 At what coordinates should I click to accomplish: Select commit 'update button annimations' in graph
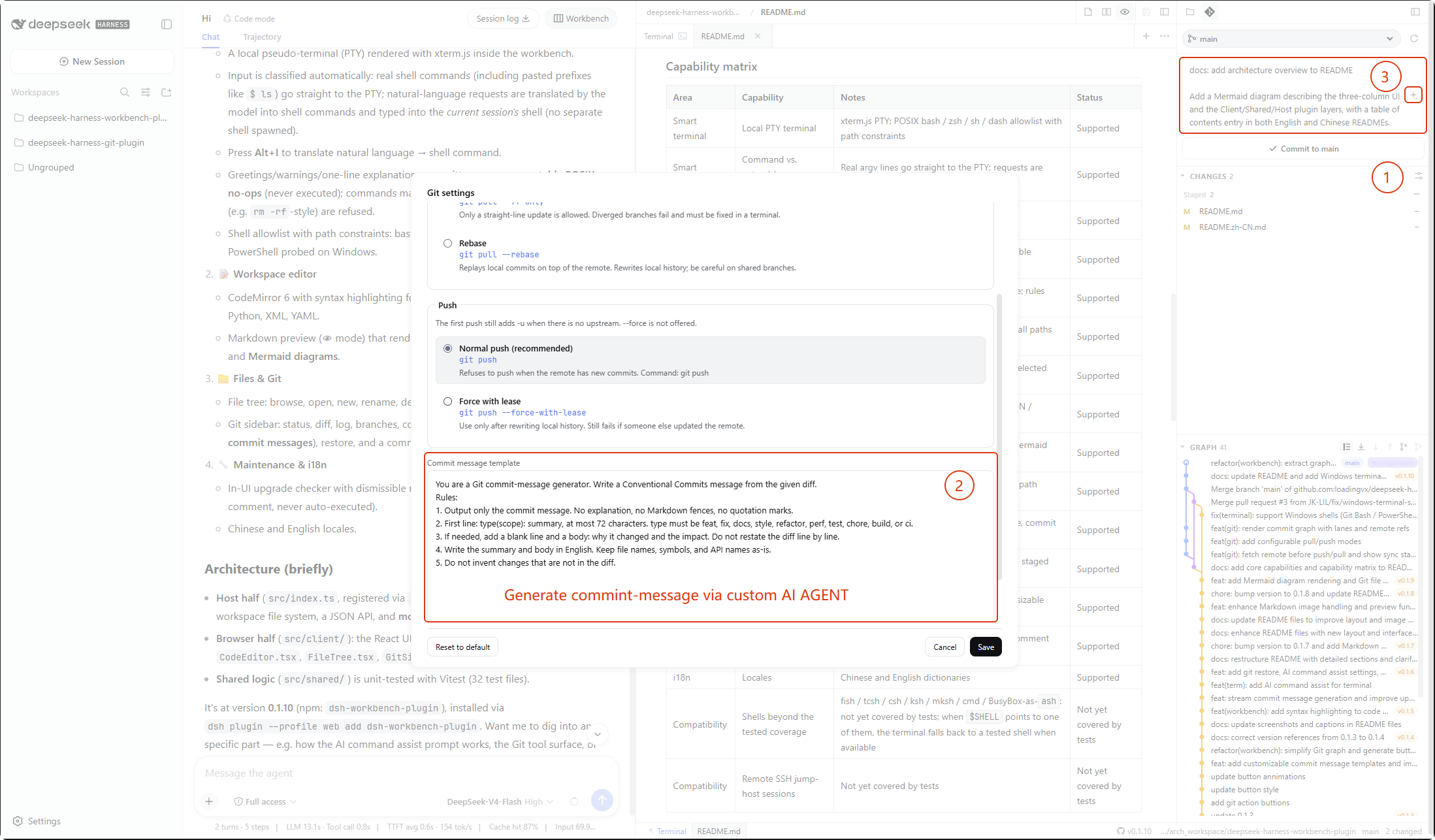pyautogui.click(x=1258, y=776)
